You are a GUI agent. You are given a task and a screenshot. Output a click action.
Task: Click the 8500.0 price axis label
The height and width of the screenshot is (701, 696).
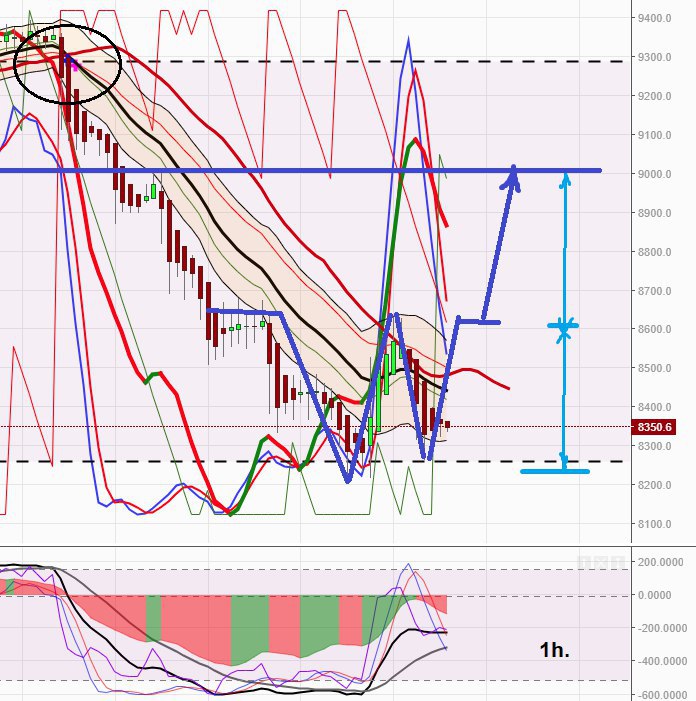[x=654, y=368]
